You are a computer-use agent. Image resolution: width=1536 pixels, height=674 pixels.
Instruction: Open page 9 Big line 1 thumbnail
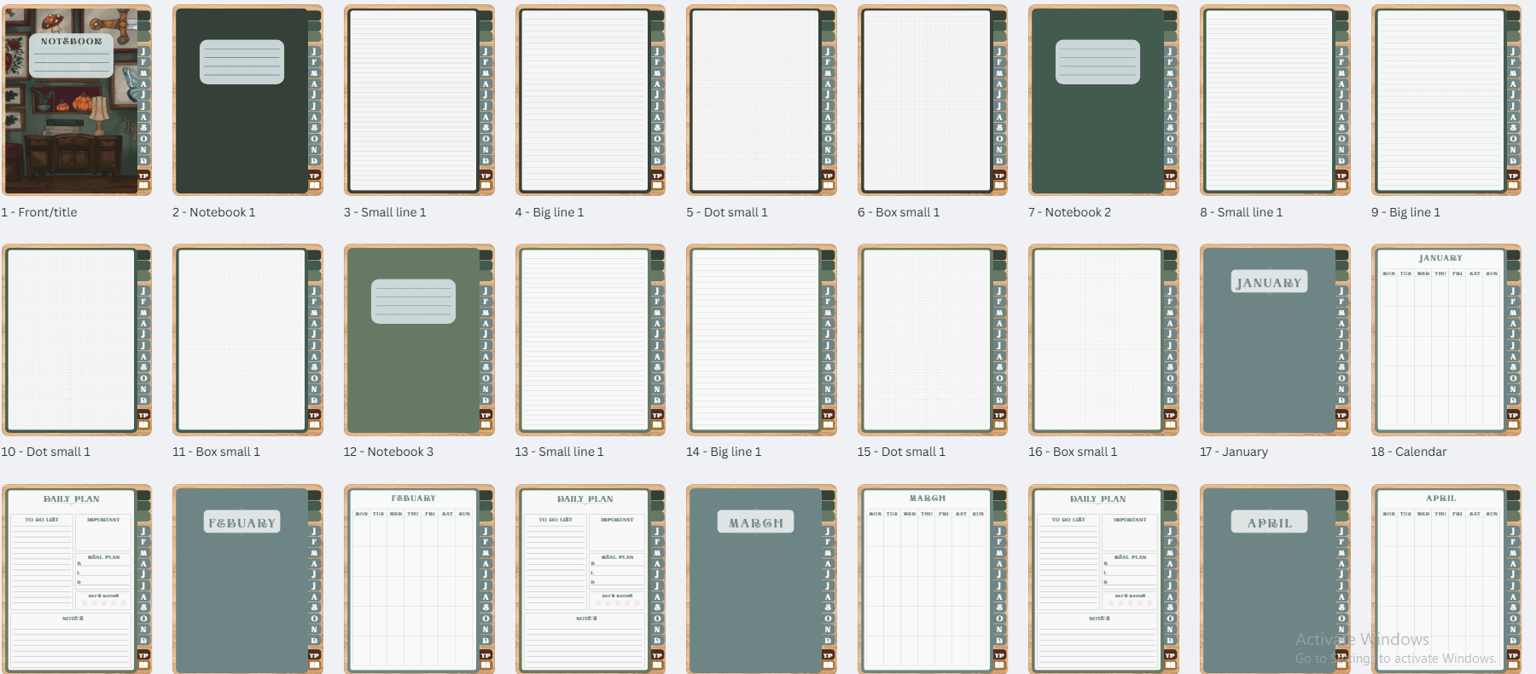[1446, 100]
